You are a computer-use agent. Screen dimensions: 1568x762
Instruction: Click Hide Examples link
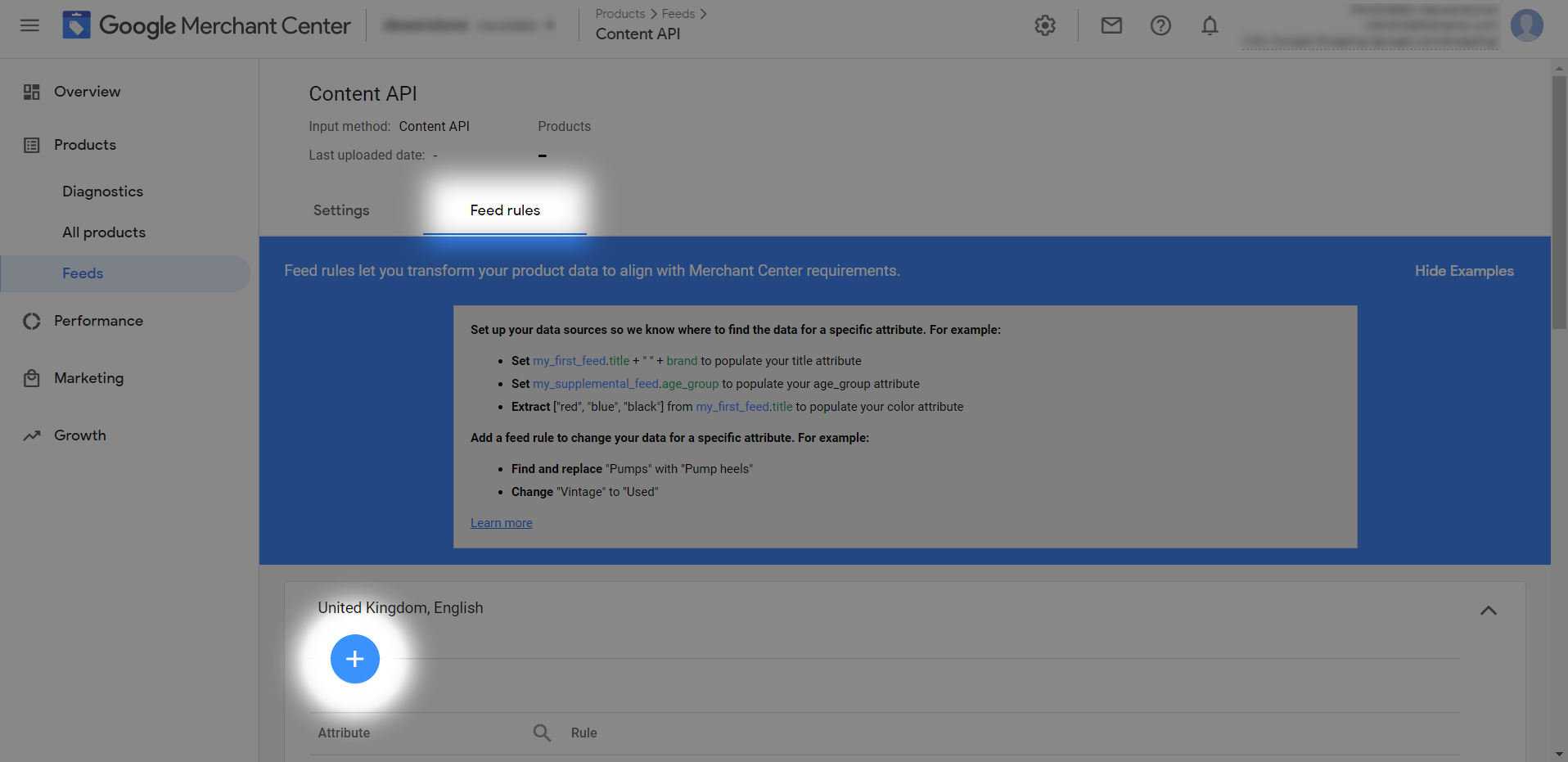tap(1464, 271)
